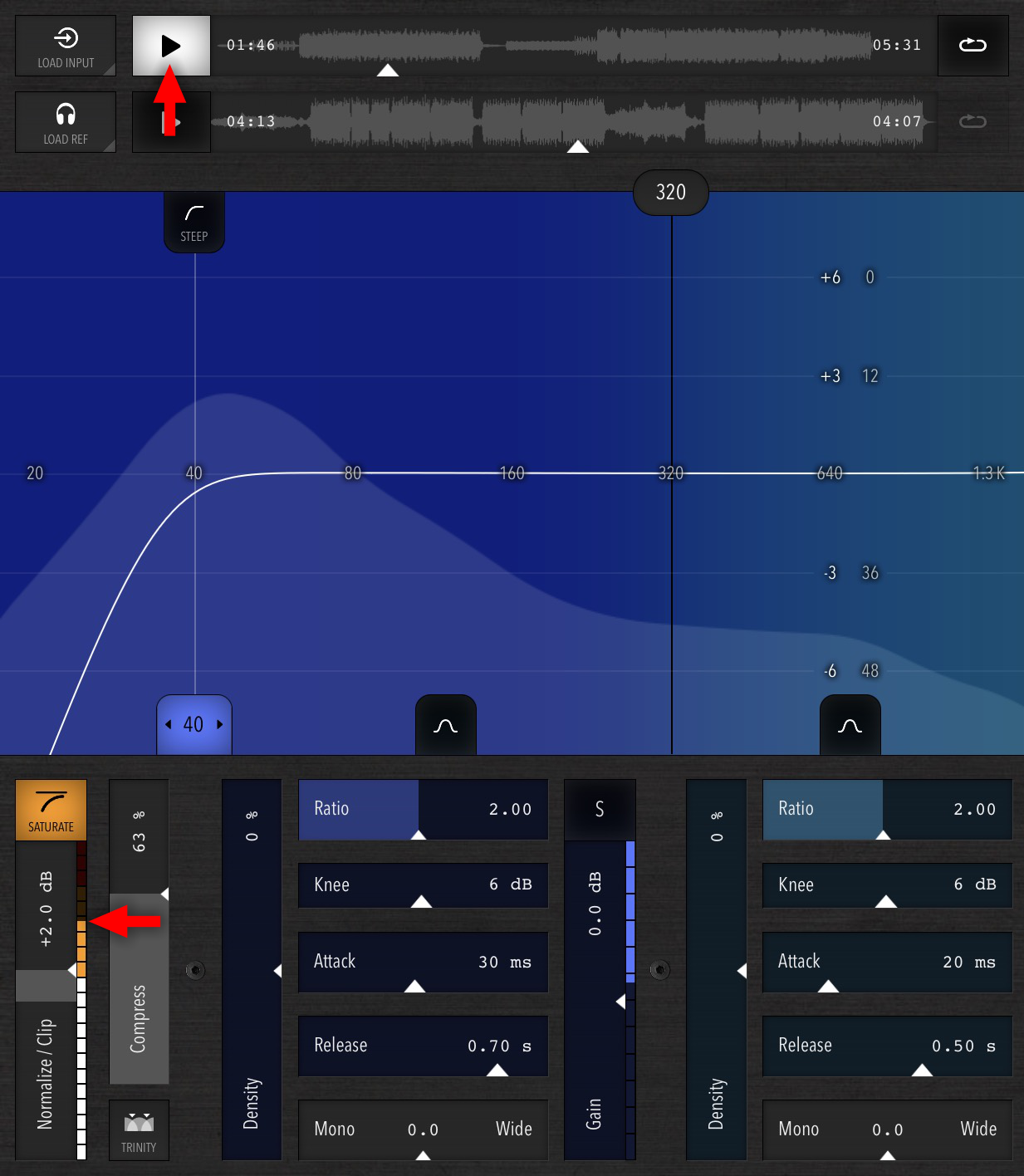This screenshot has width=1024, height=1176.
Task: Click the 160 Hz frequency axis label
Action: click(512, 473)
